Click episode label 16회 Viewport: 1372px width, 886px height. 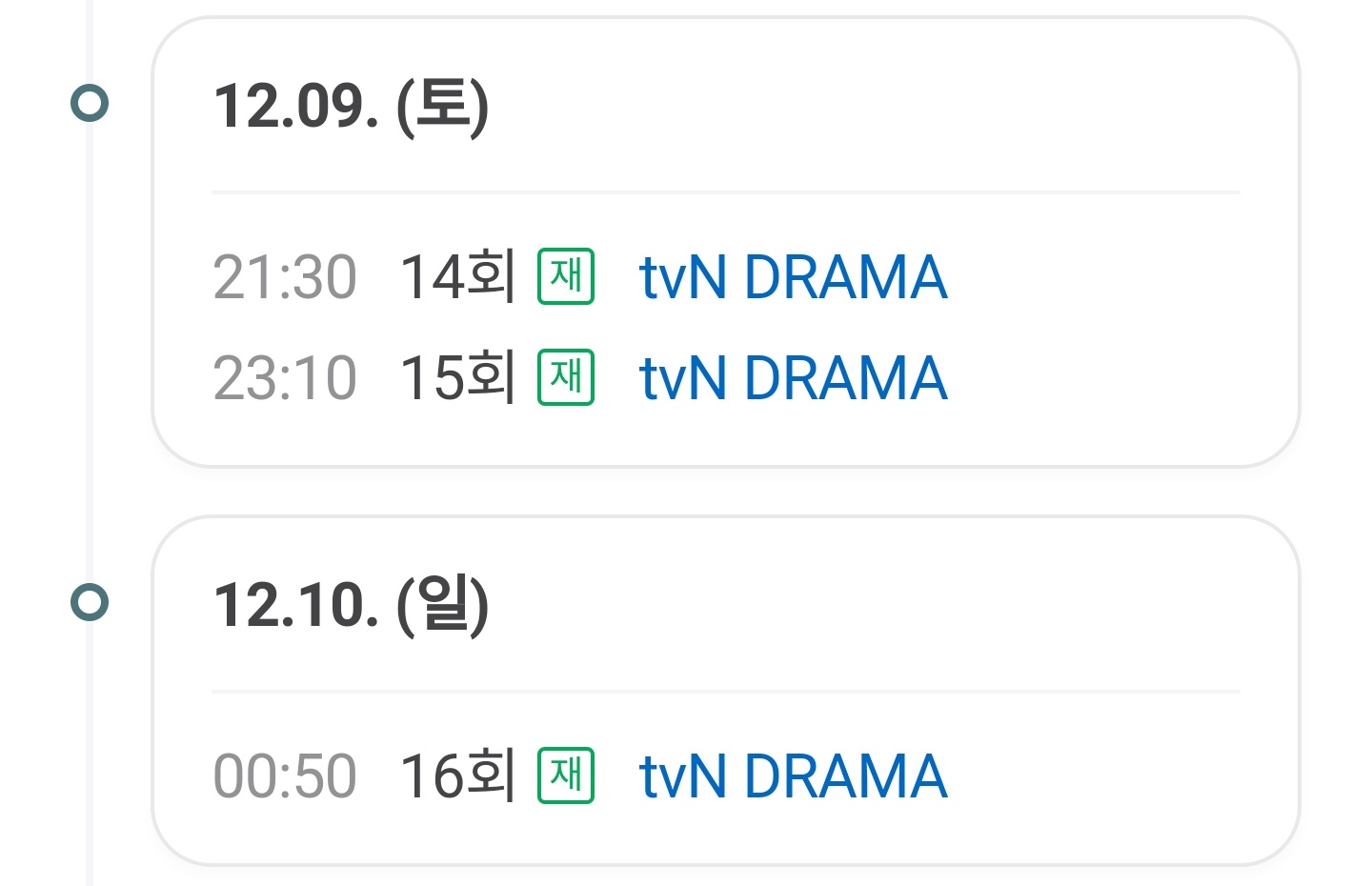pyautogui.click(x=458, y=776)
